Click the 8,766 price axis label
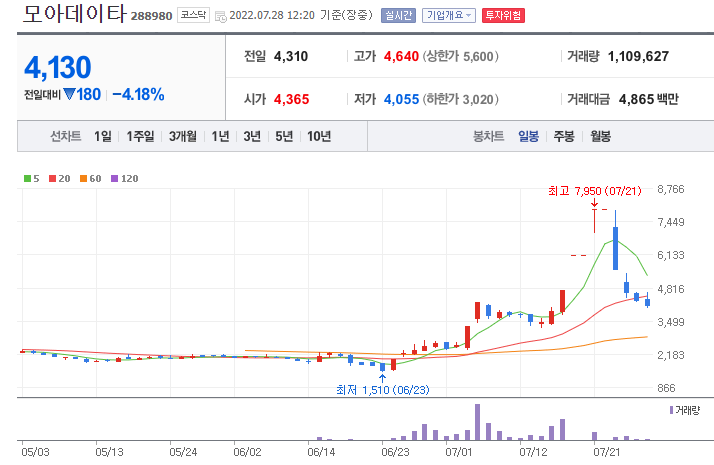 671,189
